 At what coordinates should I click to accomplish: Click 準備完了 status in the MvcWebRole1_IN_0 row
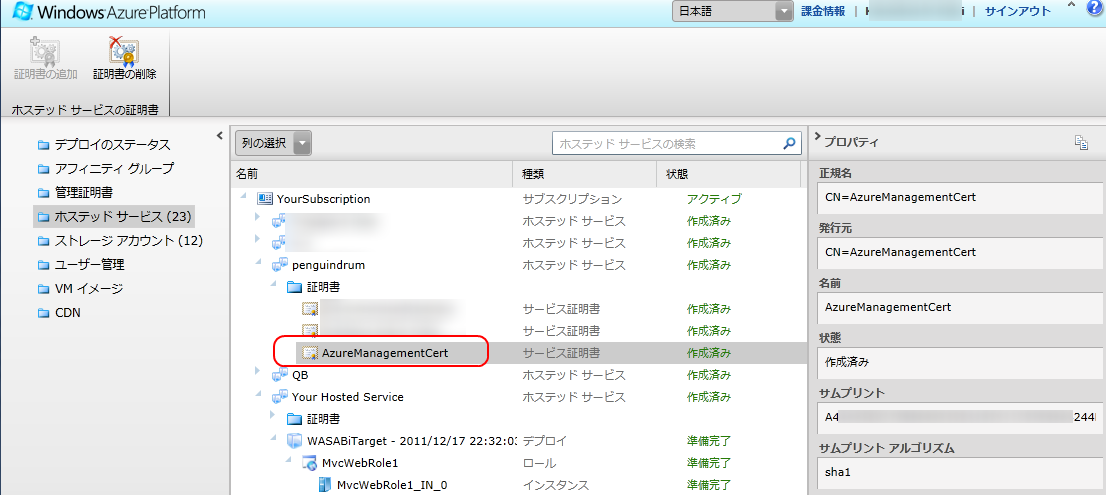(709, 485)
